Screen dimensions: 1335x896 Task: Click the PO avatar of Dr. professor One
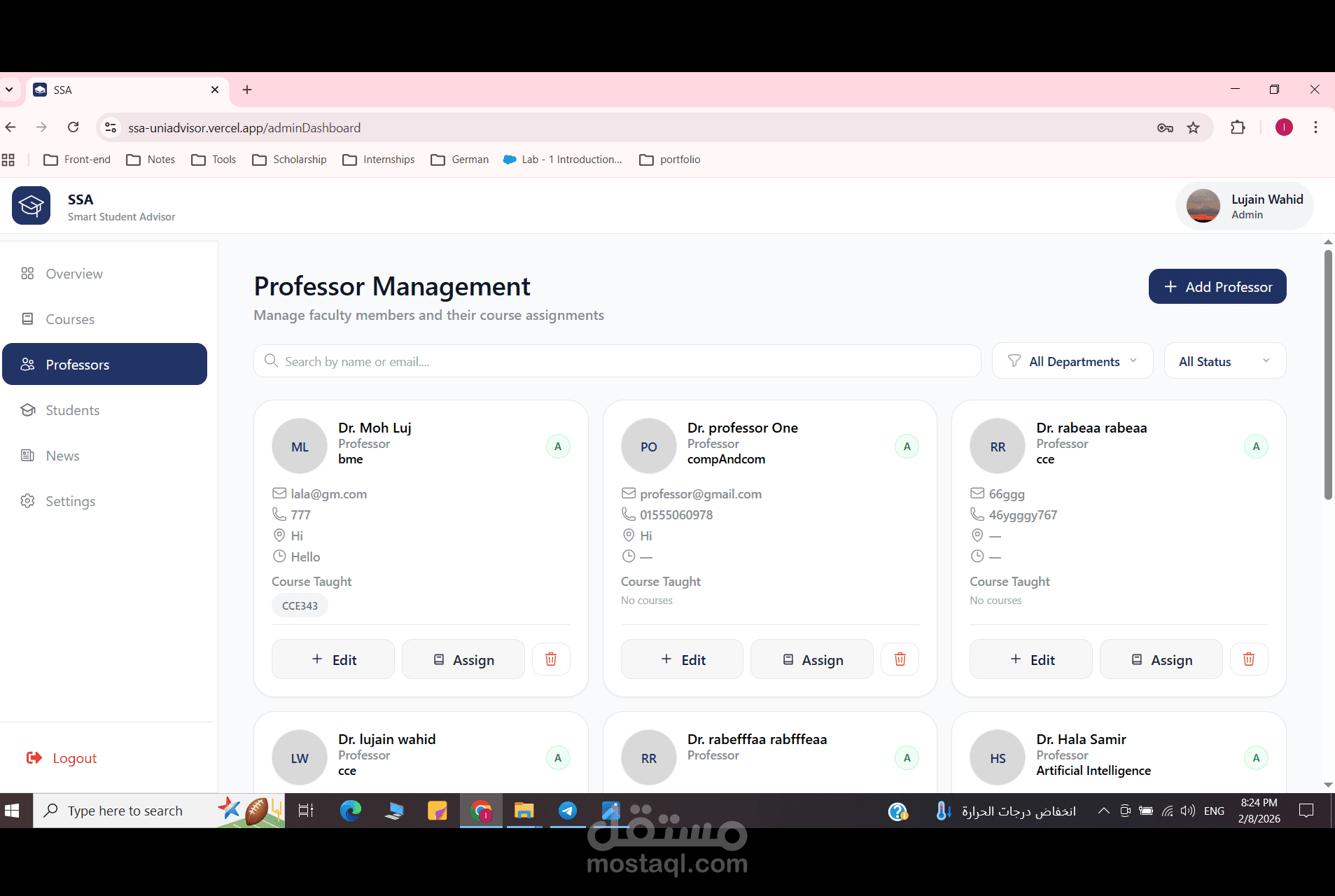(649, 447)
